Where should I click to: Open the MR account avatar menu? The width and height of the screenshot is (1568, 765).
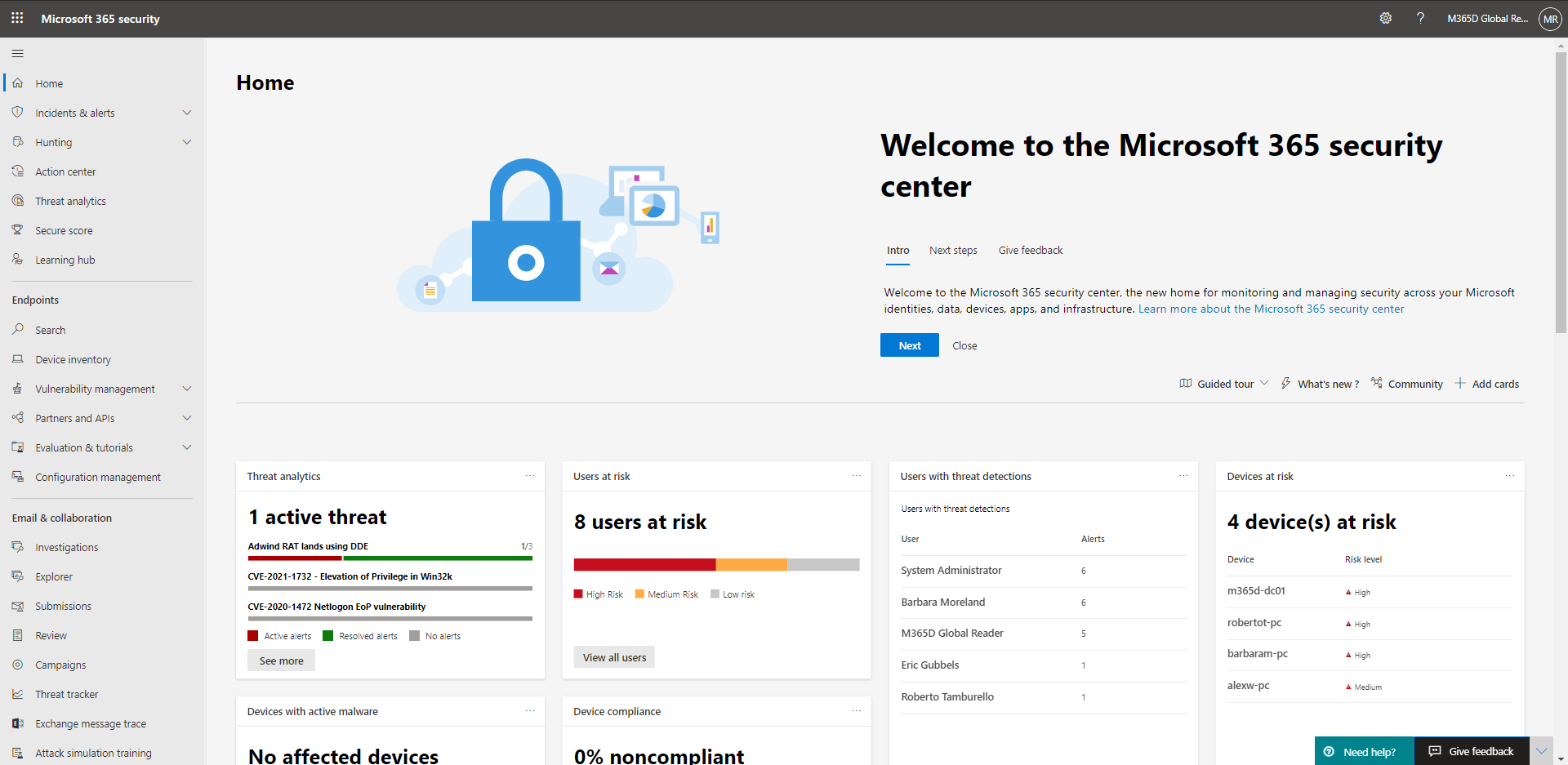click(1549, 18)
